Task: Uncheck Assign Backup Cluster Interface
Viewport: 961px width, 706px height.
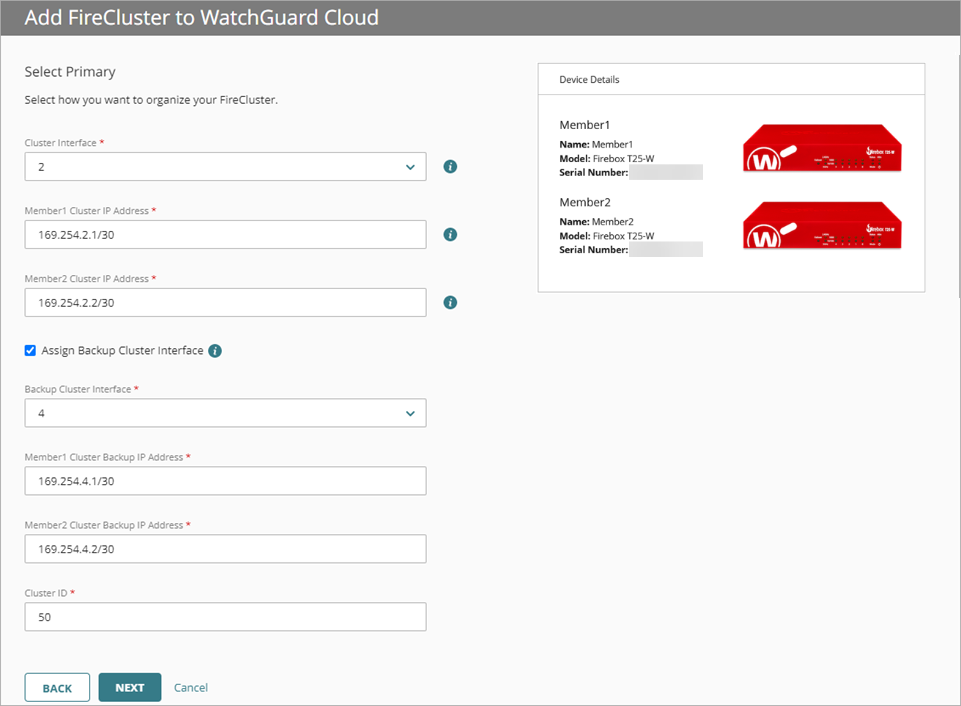Action: coord(30,350)
